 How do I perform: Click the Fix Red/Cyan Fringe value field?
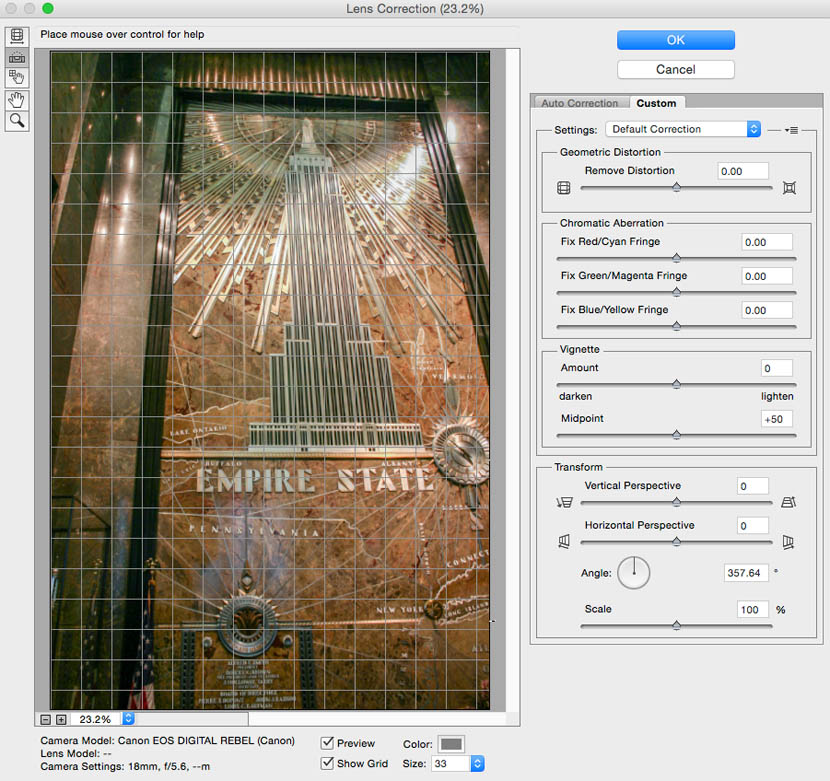click(x=766, y=242)
